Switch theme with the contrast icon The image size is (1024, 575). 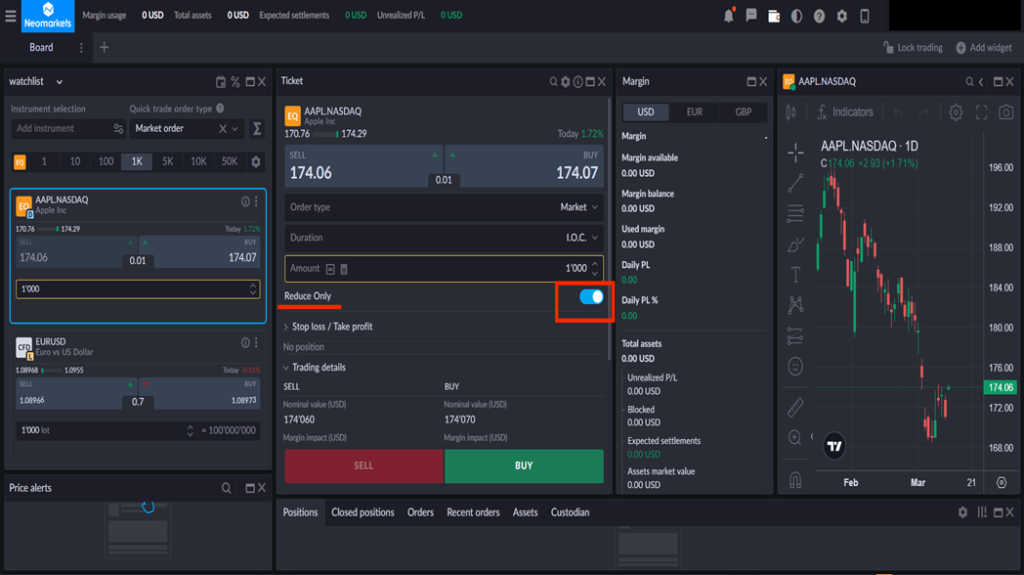point(797,16)
